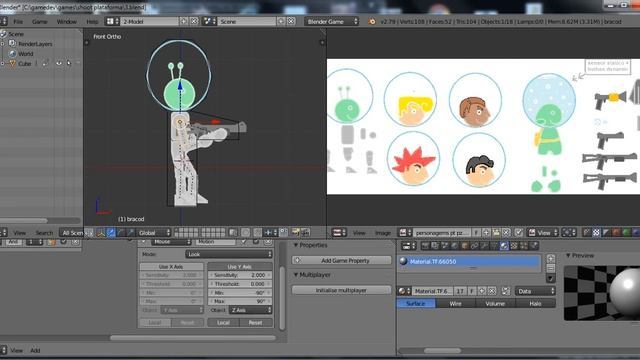Open the Render properties tab icon
This screenshot has height=360, width=640.
[425, 246]
